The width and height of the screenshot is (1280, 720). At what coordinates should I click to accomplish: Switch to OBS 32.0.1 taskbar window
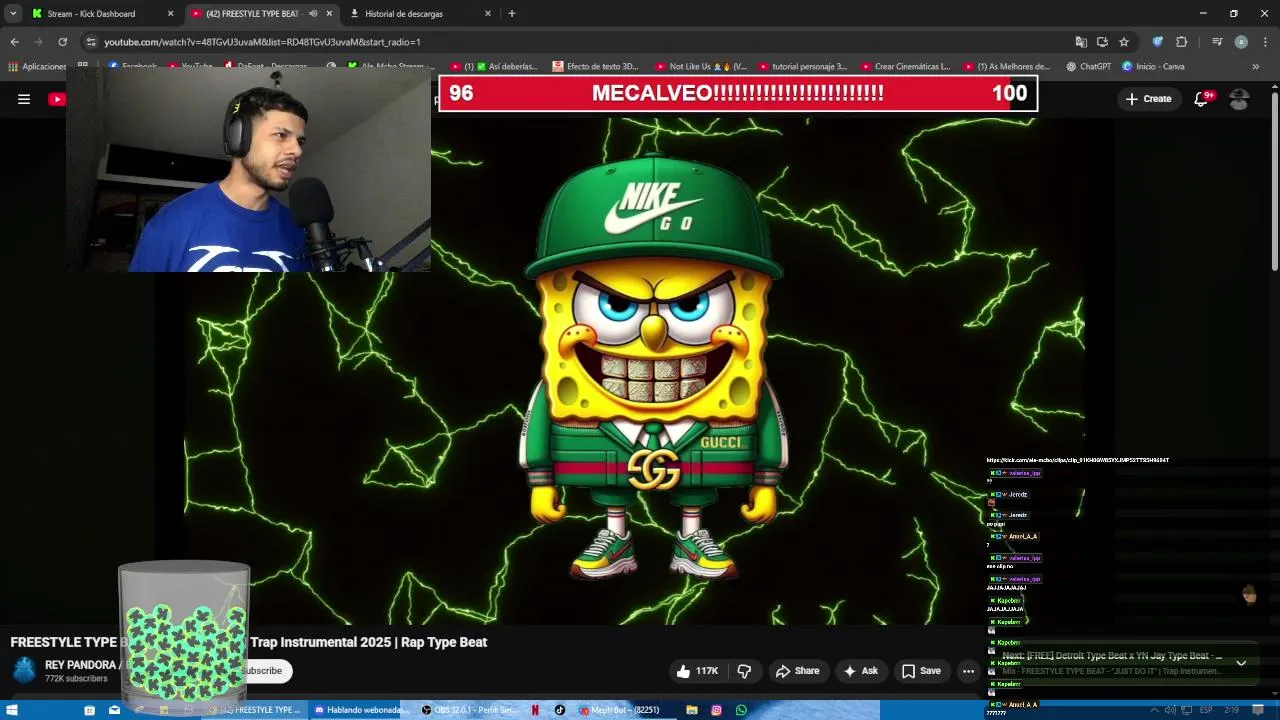coord(469,710)
